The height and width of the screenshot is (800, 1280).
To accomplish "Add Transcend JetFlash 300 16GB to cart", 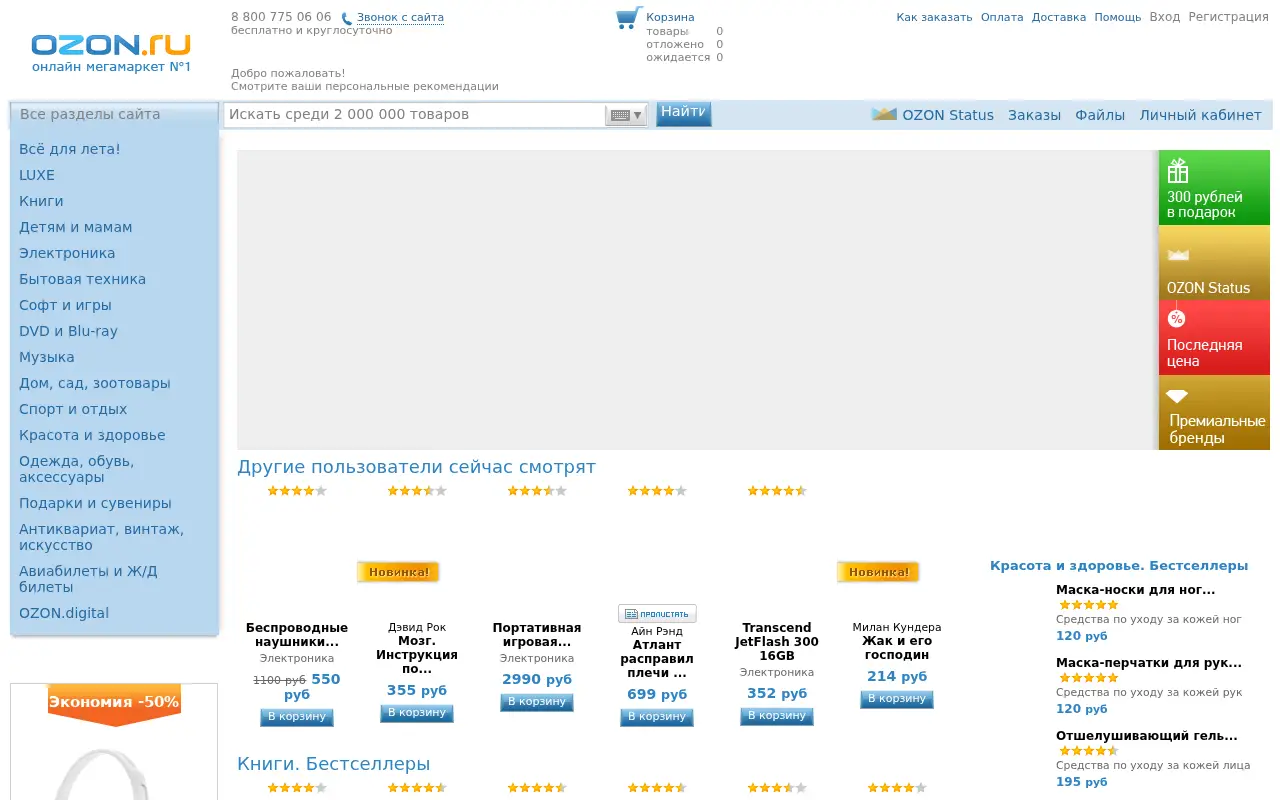I will [777, 716].
